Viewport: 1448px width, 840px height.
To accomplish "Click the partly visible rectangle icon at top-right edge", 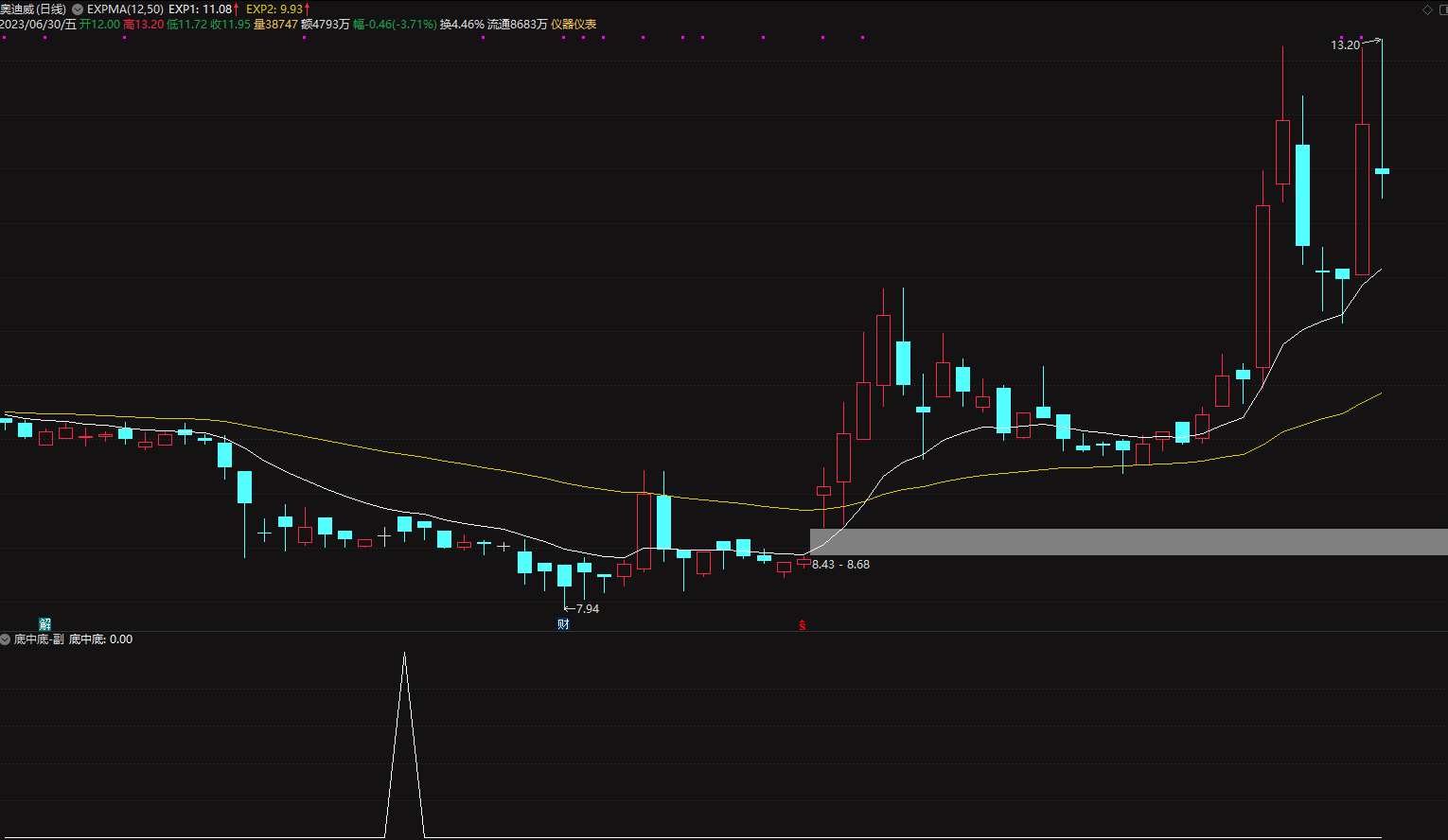I will click(x=1444, y=9).
